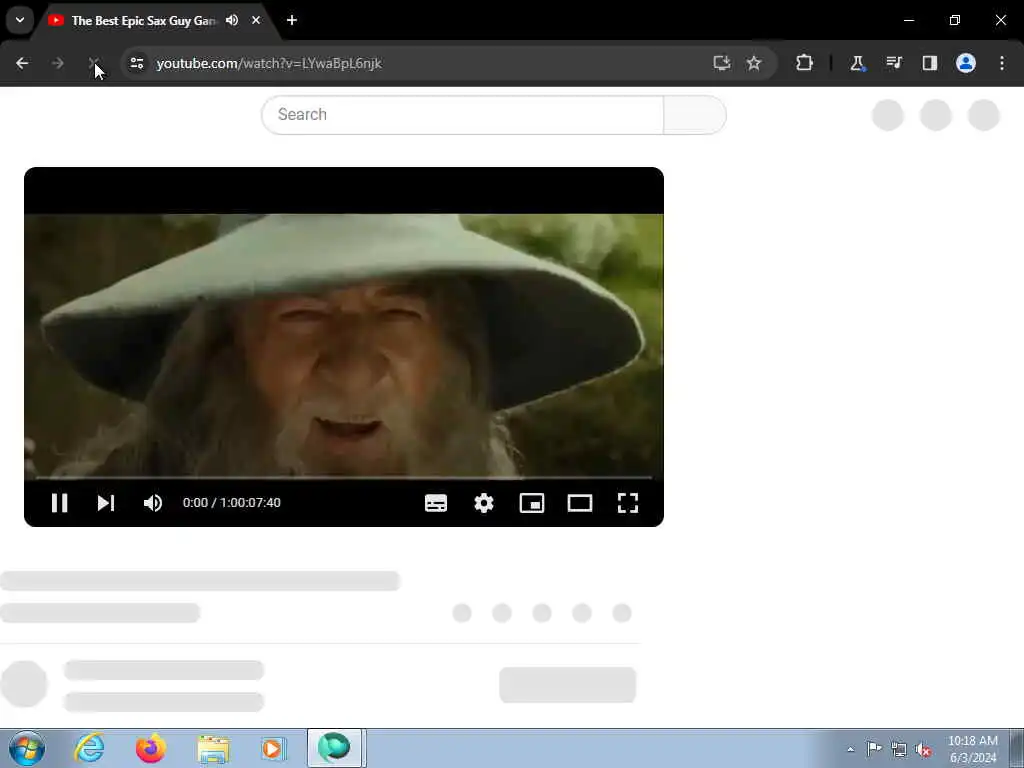
Task: Mute the tab via speaker icon
Action: click(x=232, y=20)
